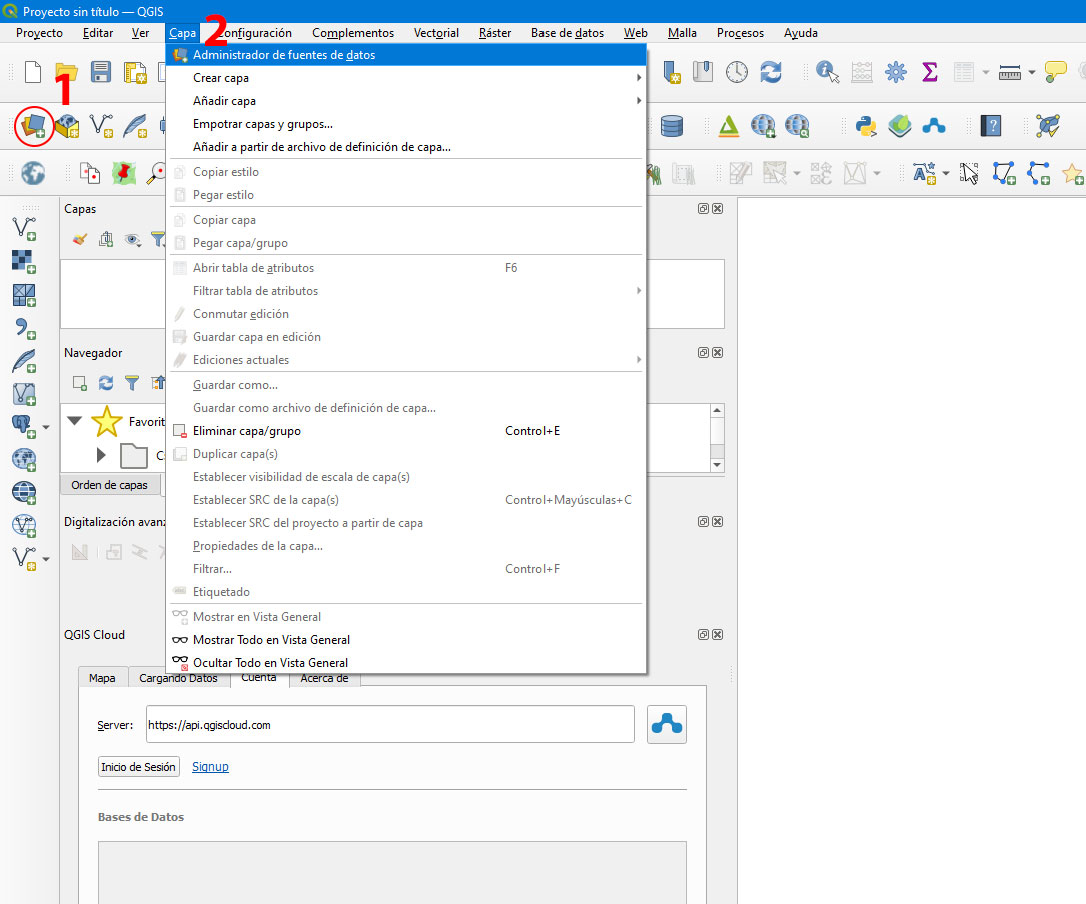The width and height of the screenshot is (1086, 904).
Task: Click the Inicio de Sesión button
Action: [x=139, y=767]
